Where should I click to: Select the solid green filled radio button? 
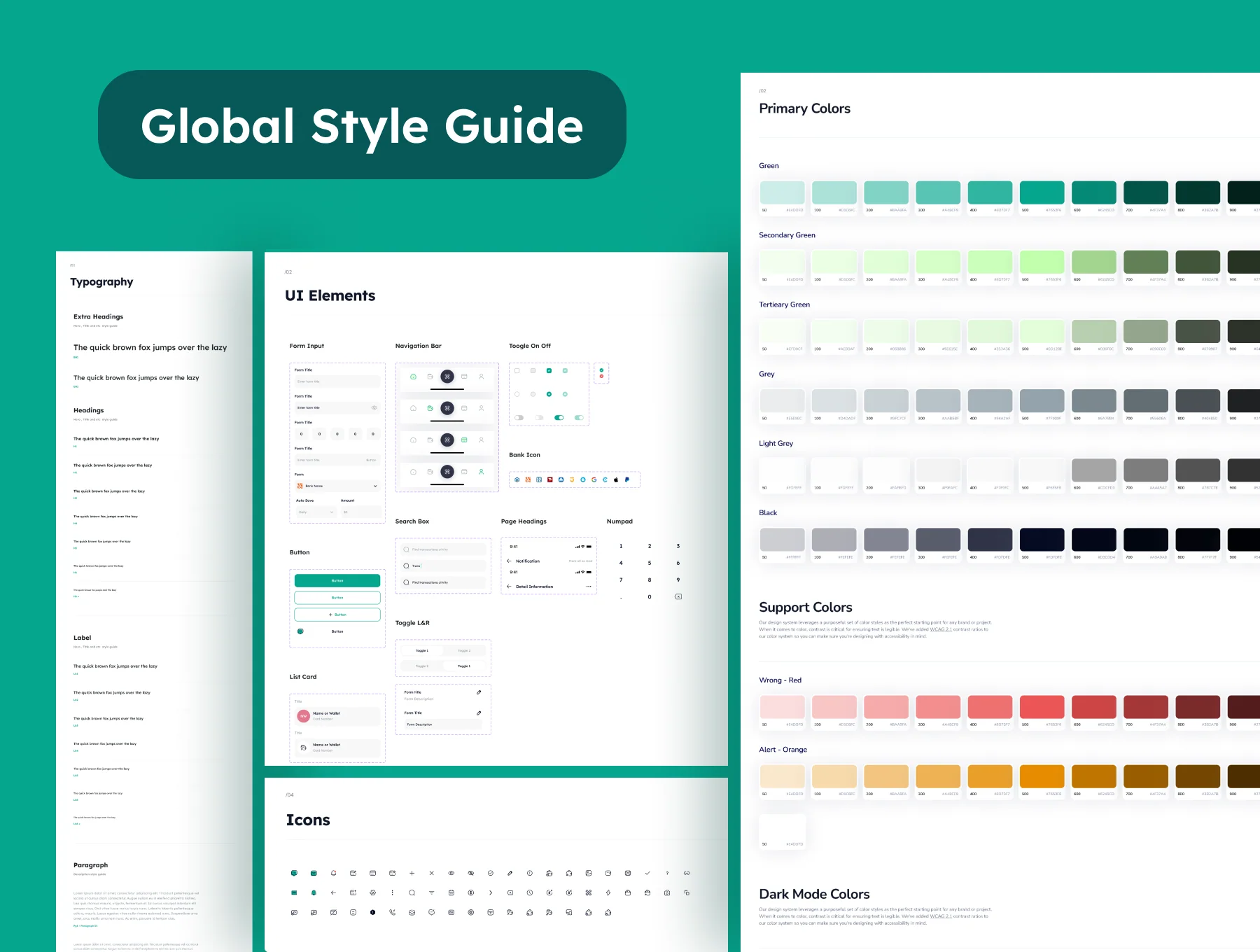coord(549,394)
